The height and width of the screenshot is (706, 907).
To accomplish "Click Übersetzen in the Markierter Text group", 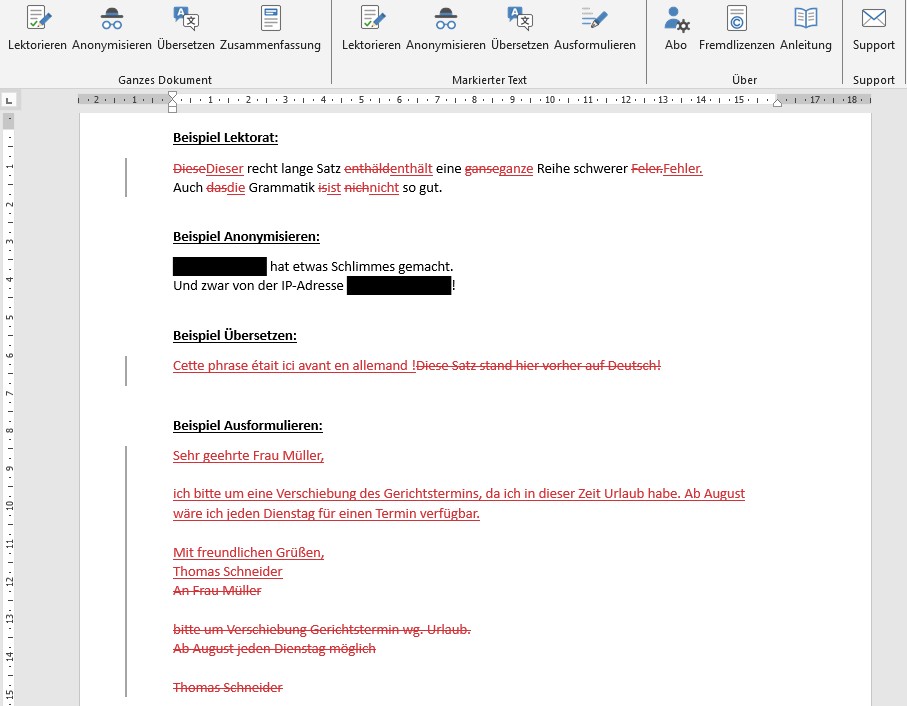I will coord(519,28).
